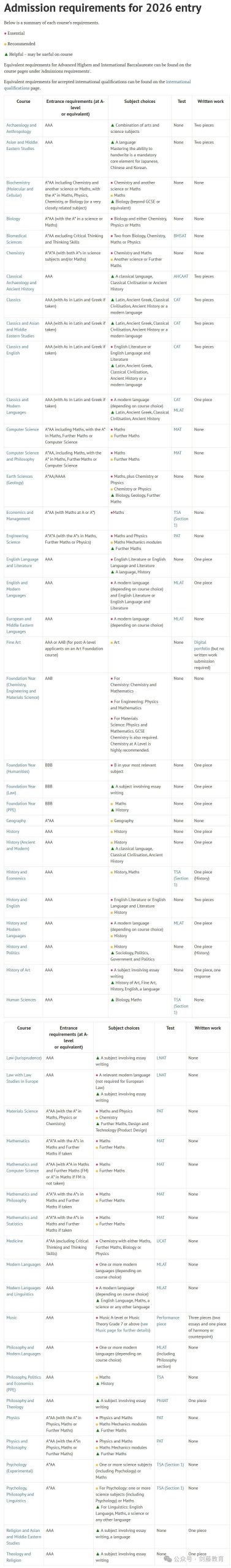Open the international qualifications page link
Screen dimensions: 231x1568
click(x=97, y=85)
